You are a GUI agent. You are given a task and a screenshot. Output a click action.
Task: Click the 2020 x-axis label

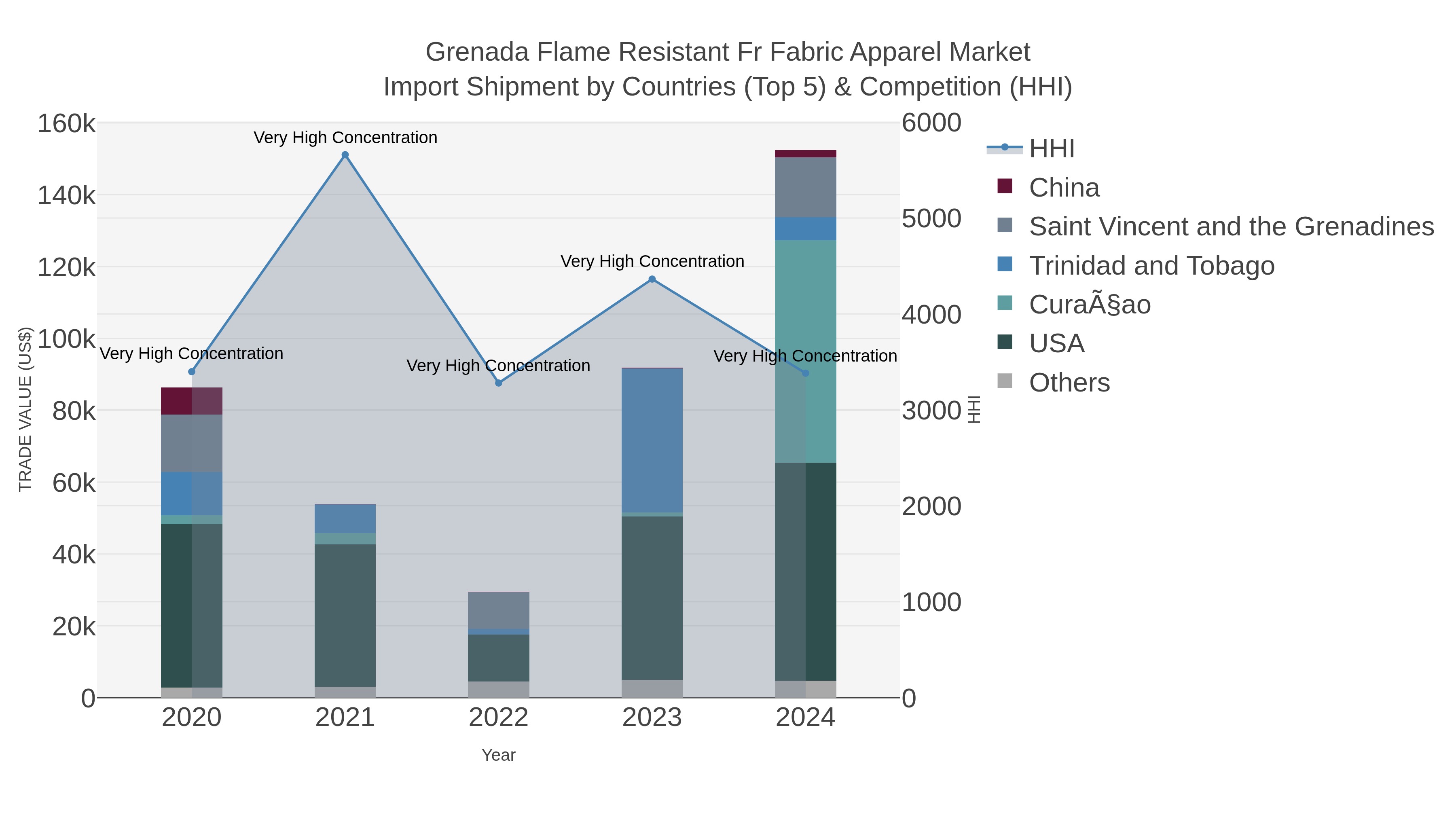click(x=192, y=718)
